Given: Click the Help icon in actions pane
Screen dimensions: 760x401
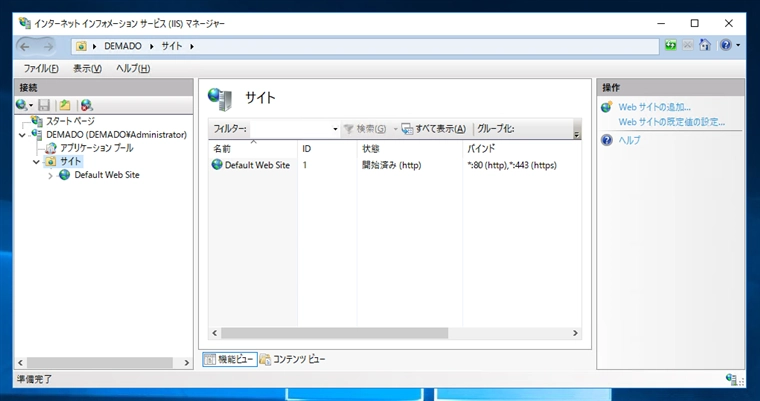Looking at the screenshot, I should (x=607, y=141).
